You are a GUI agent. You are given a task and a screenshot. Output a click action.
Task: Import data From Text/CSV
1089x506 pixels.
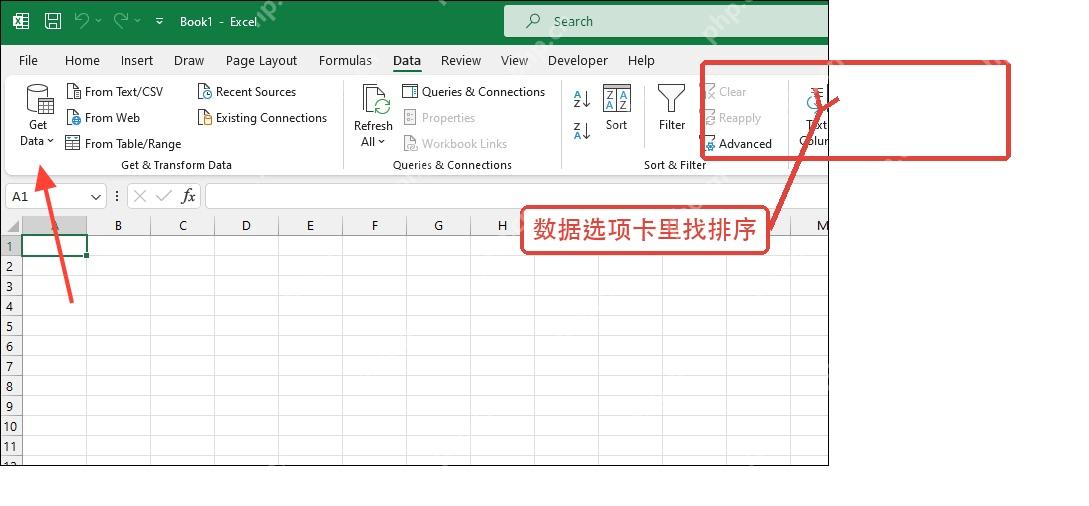click(x=115, y=92)
